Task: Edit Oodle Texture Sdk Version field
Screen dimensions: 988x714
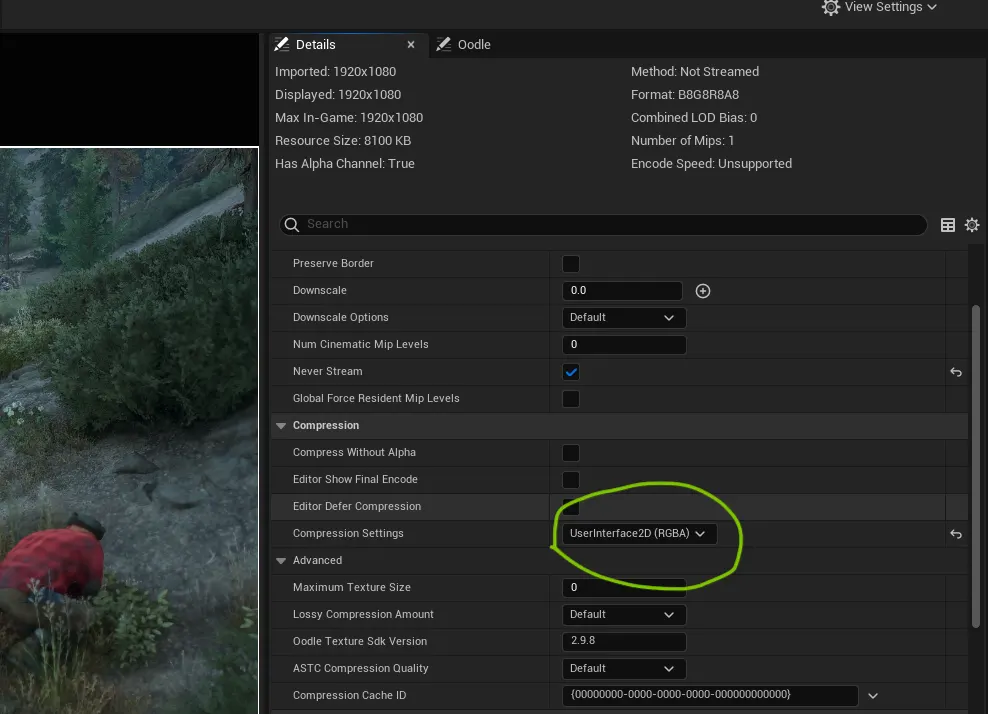Action: click(x=624, y=641)
